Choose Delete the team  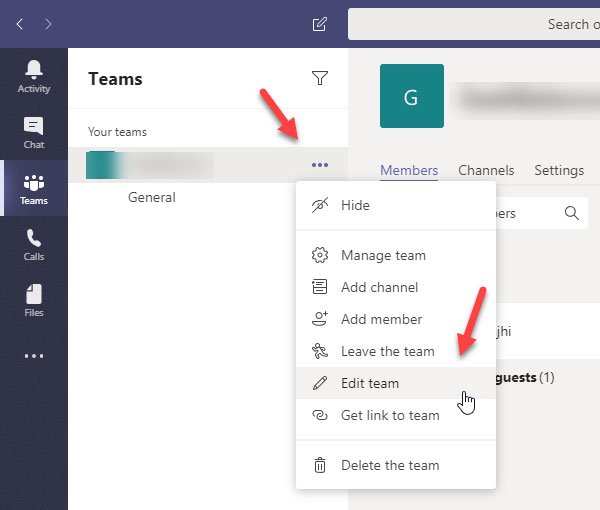click(396, 465)
